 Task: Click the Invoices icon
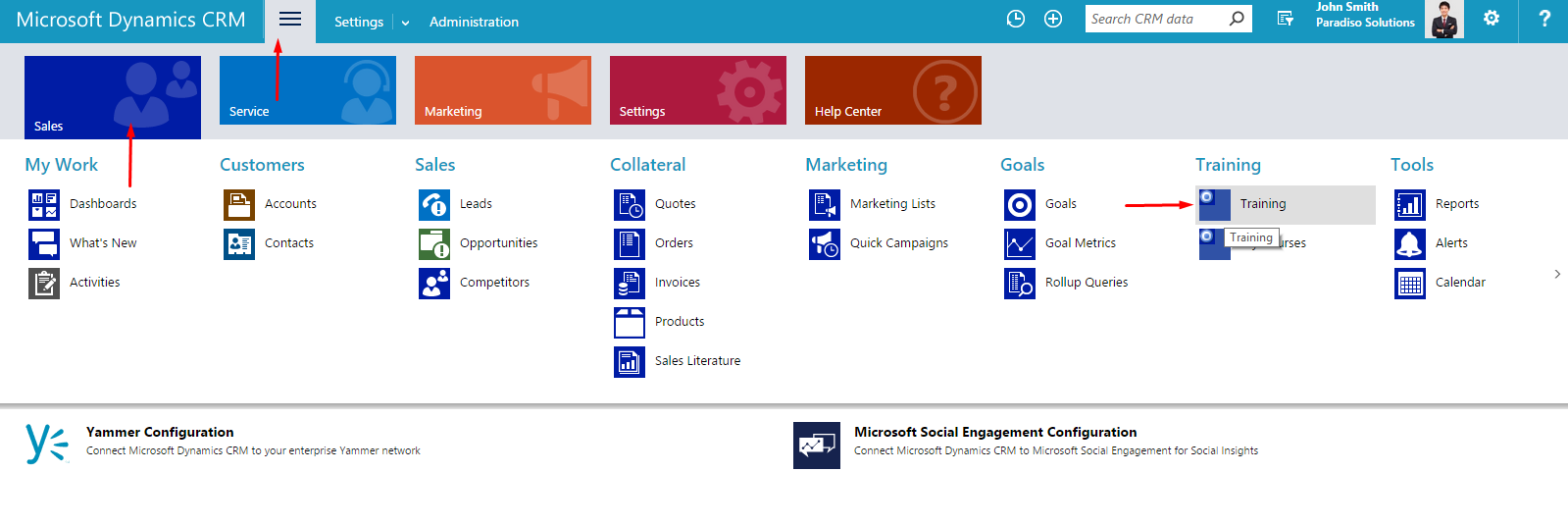630,283
